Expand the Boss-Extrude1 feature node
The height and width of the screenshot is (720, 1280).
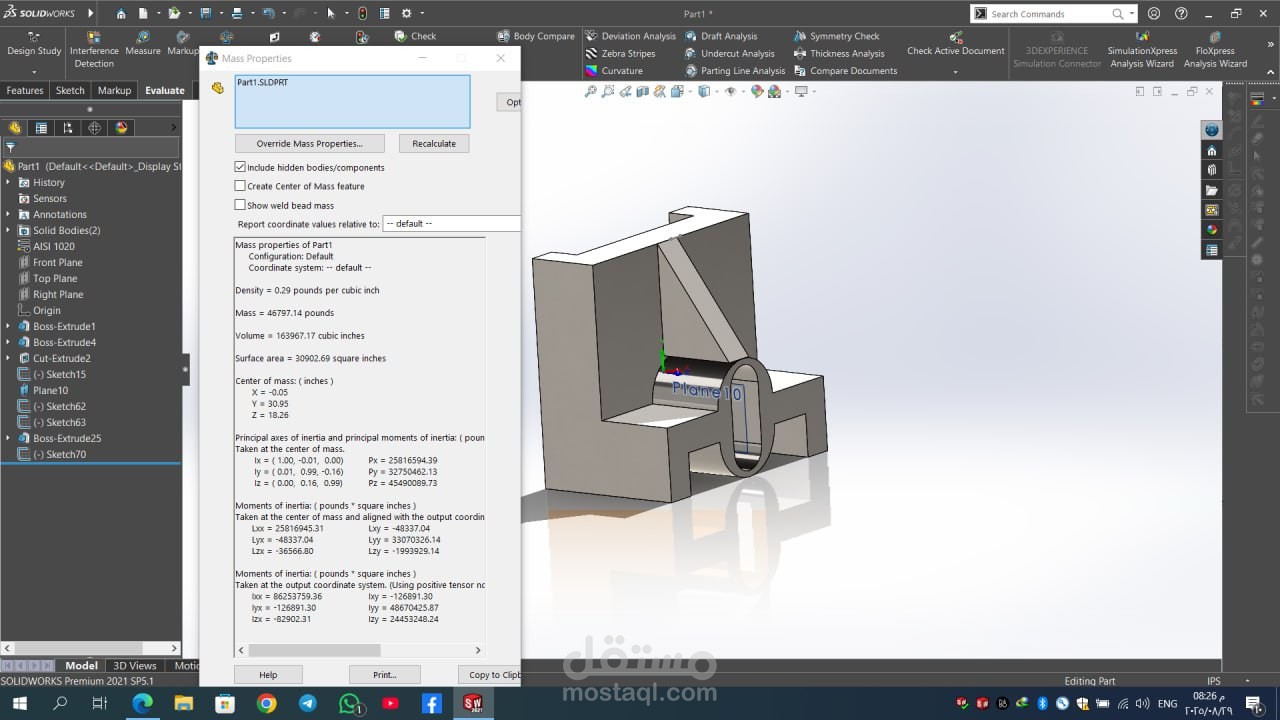(x=9, y=327)
